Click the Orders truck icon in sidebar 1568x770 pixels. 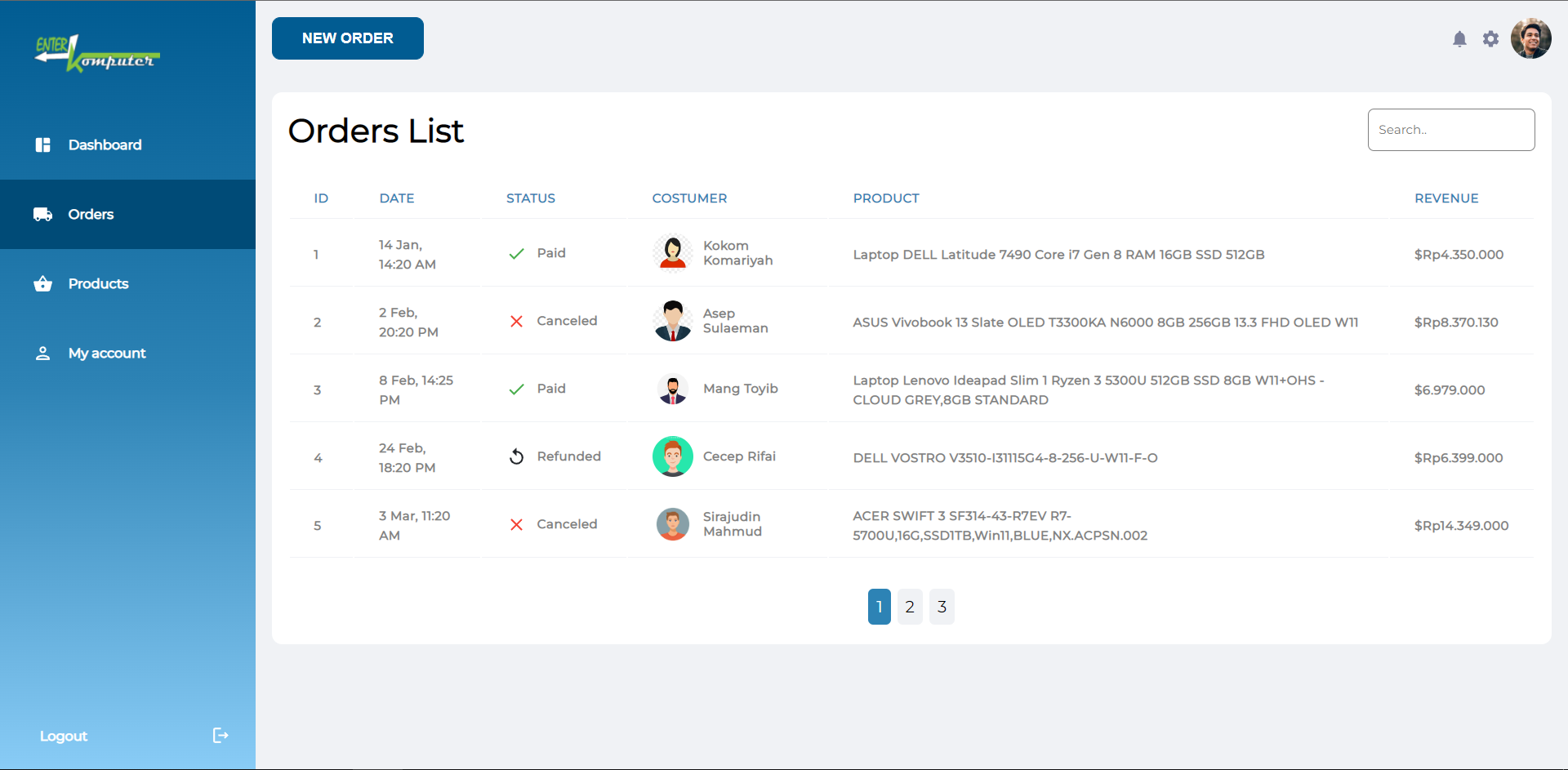(x=42, y=214)
